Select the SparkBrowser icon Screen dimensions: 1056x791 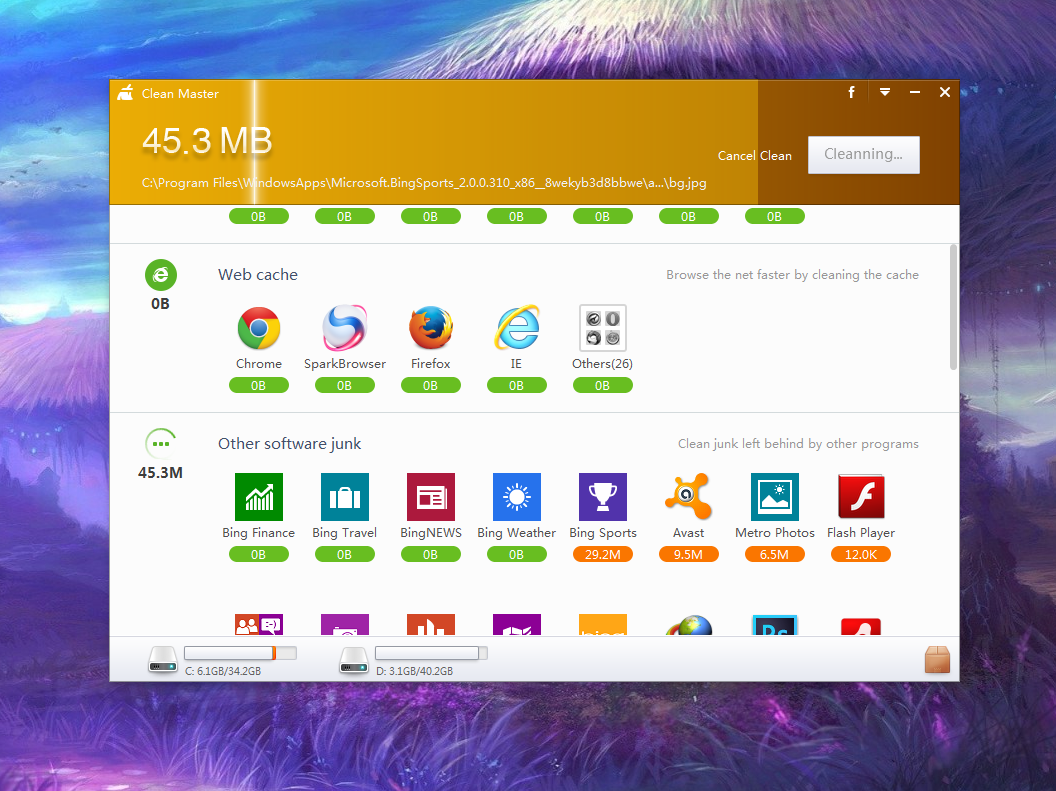click(x=345, y=328)
